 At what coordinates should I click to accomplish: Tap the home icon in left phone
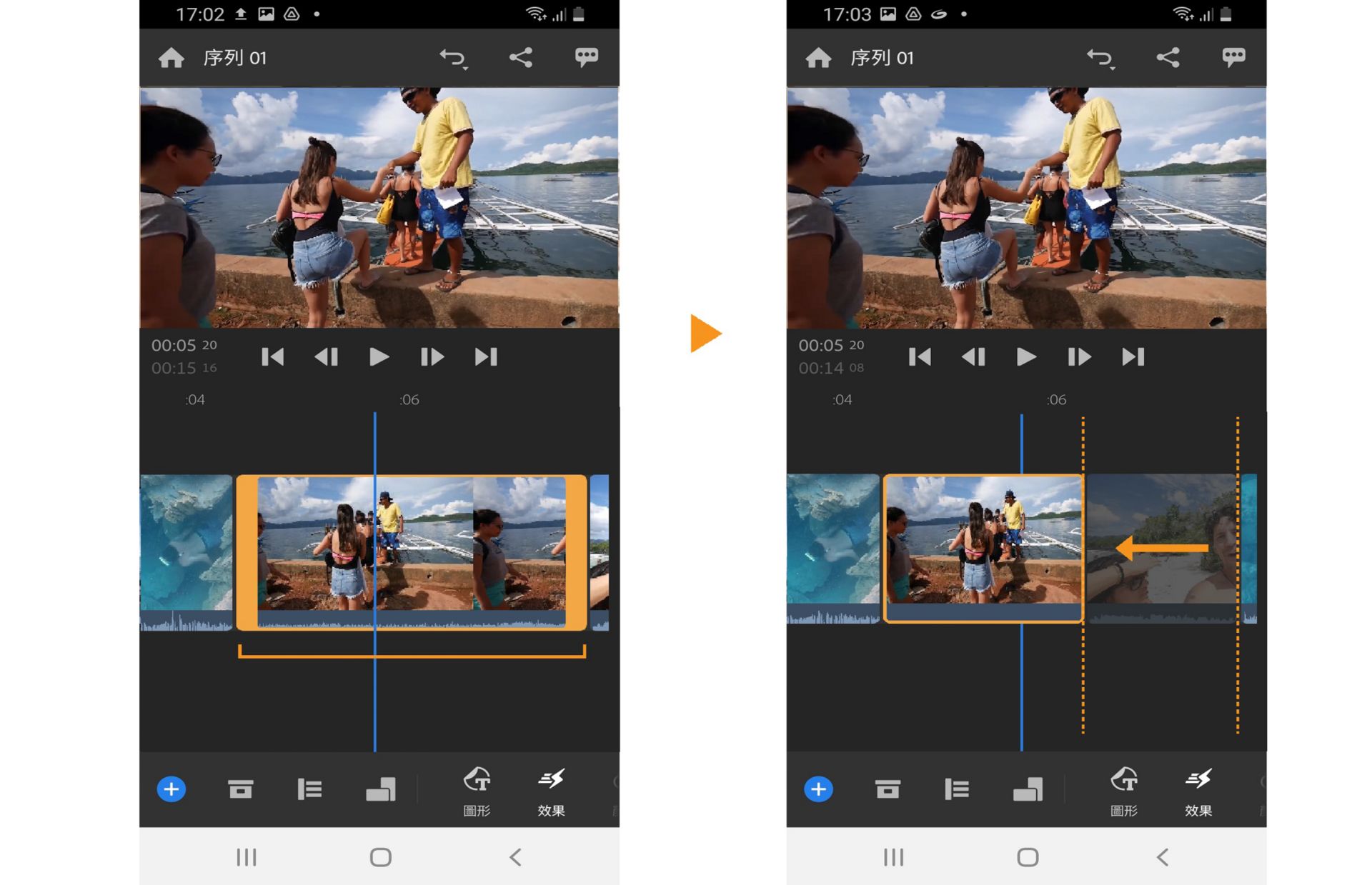coord(171,58)
